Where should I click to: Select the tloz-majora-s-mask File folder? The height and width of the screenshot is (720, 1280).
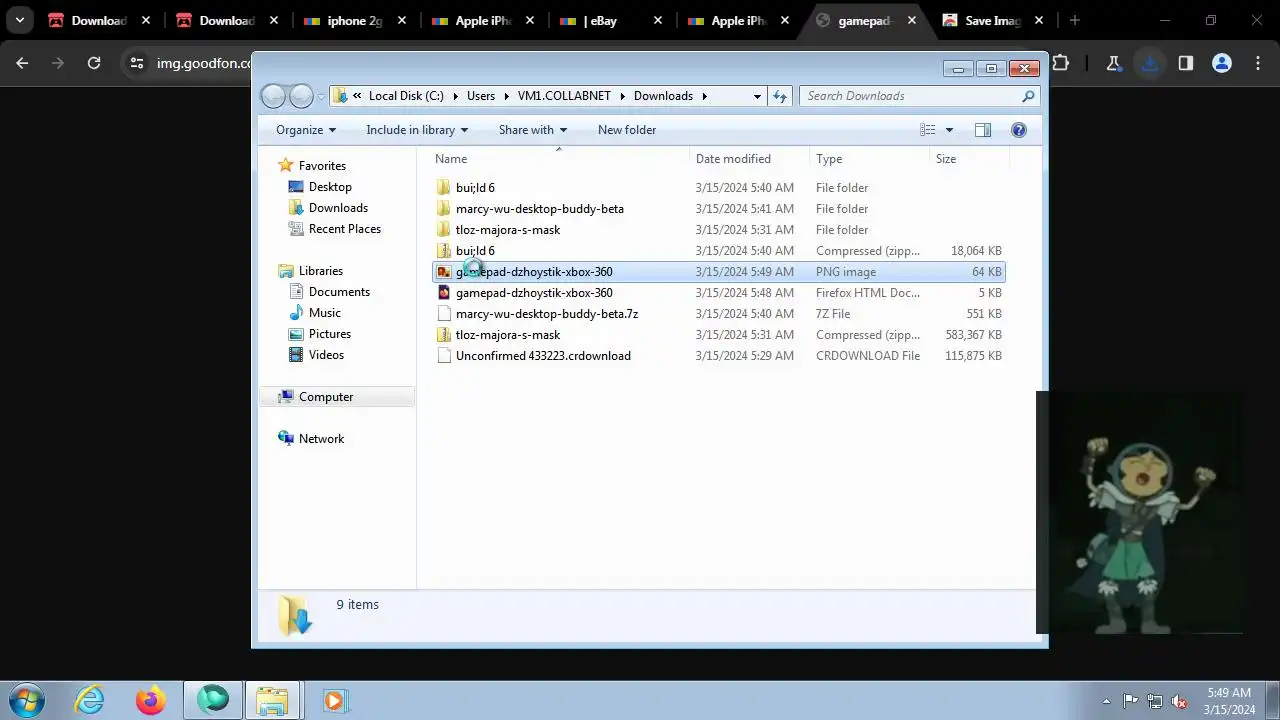point(719,230)
